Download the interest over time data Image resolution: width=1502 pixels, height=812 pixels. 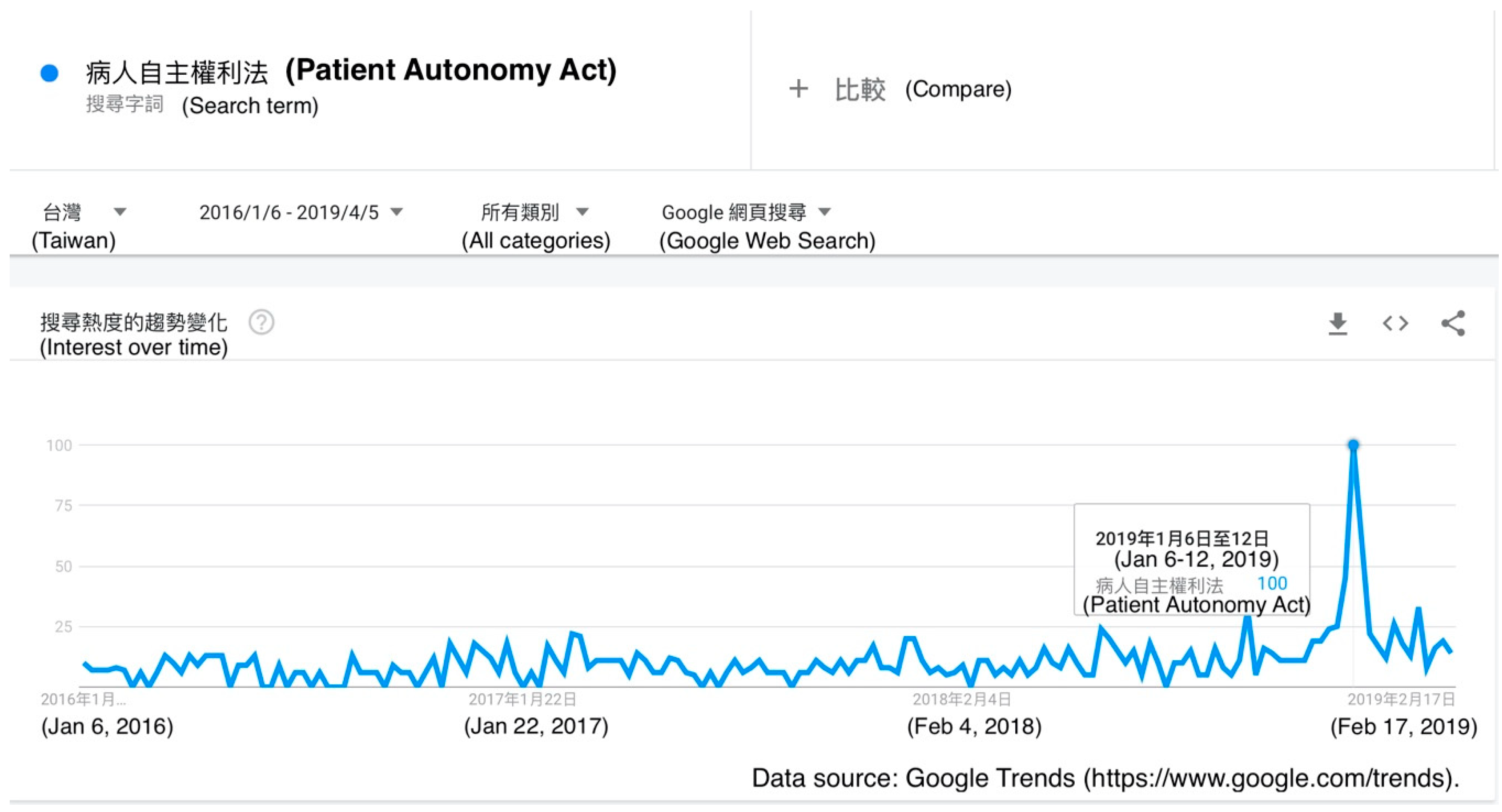[x=1338, y=323]
